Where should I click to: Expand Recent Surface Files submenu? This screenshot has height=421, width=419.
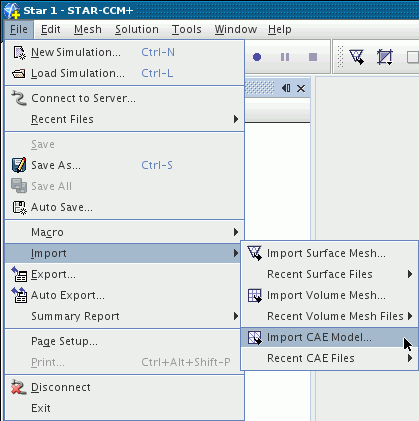410,274
